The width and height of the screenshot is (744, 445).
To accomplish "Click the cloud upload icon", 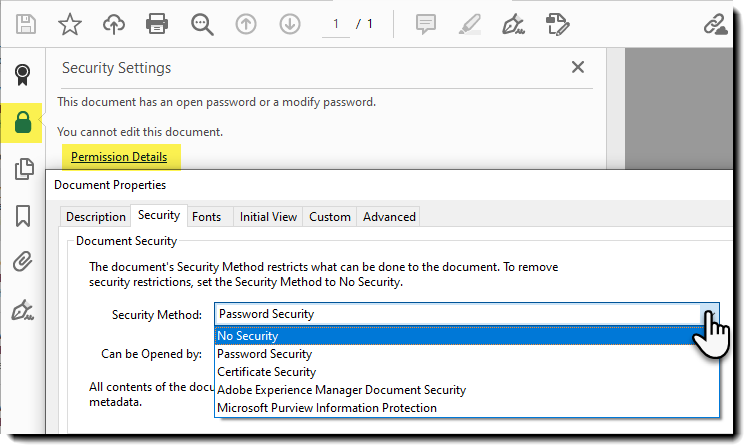I will tap(114, 22).
